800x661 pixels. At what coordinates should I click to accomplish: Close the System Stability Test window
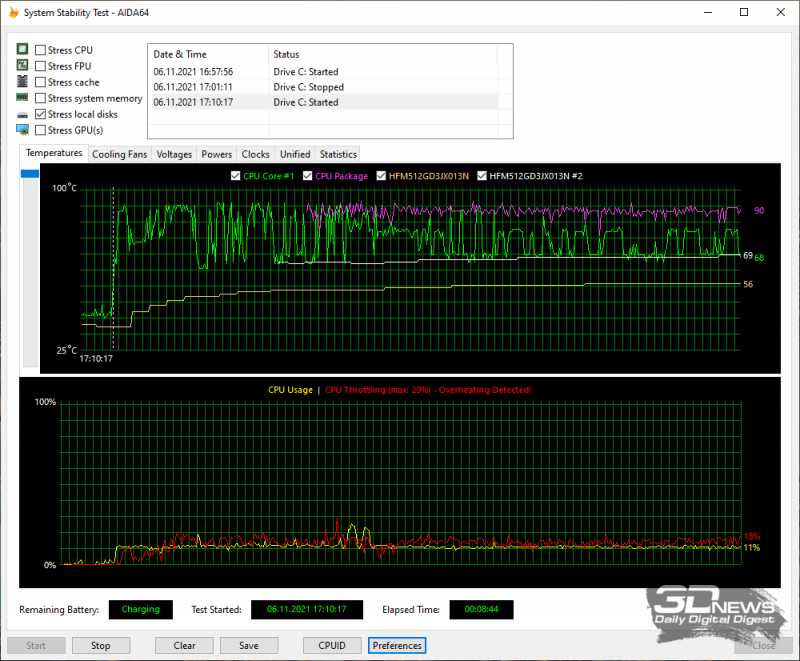click(781, 12)
